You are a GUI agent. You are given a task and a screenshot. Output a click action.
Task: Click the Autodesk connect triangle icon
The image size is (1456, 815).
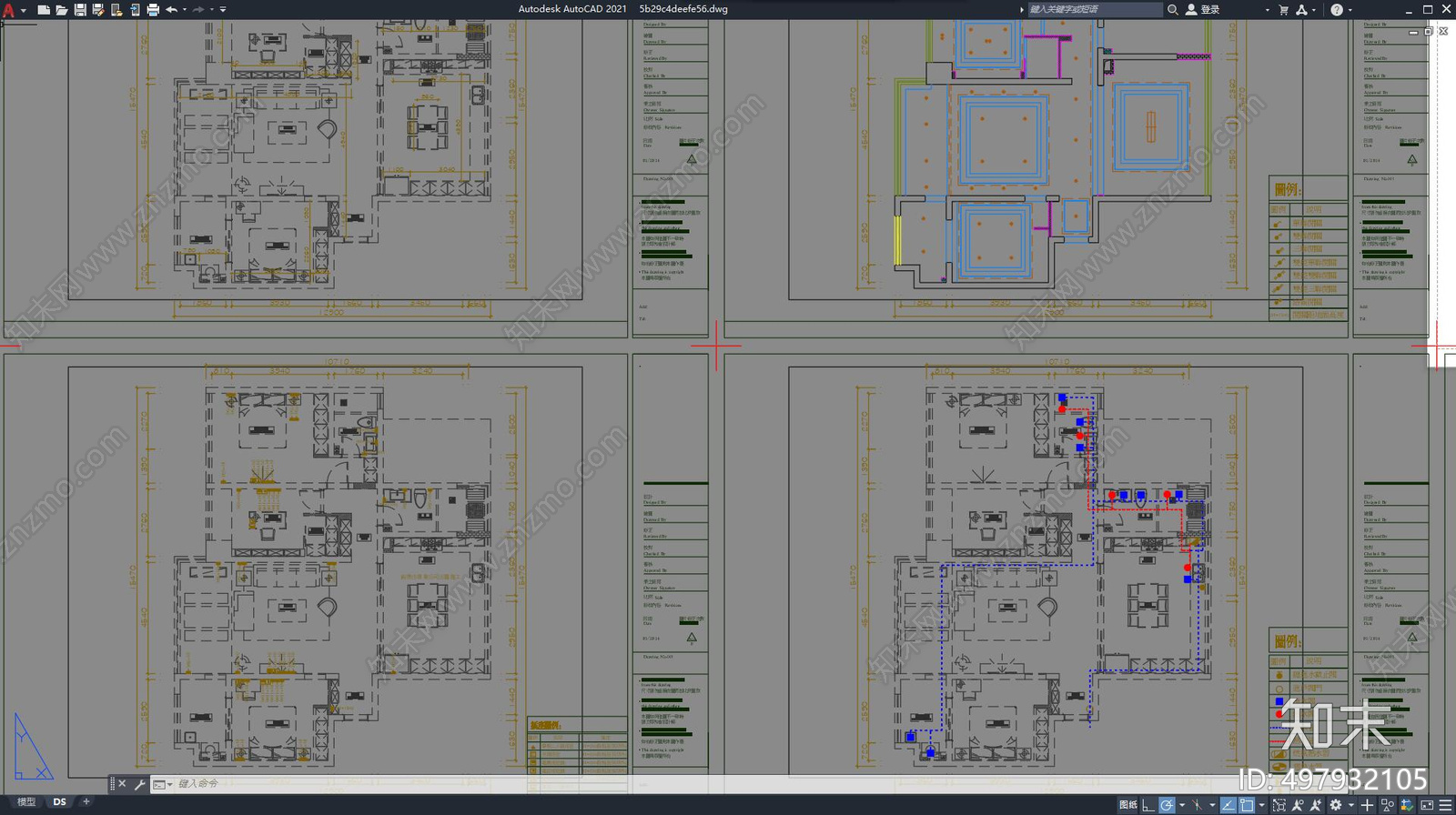(1301, 9)
